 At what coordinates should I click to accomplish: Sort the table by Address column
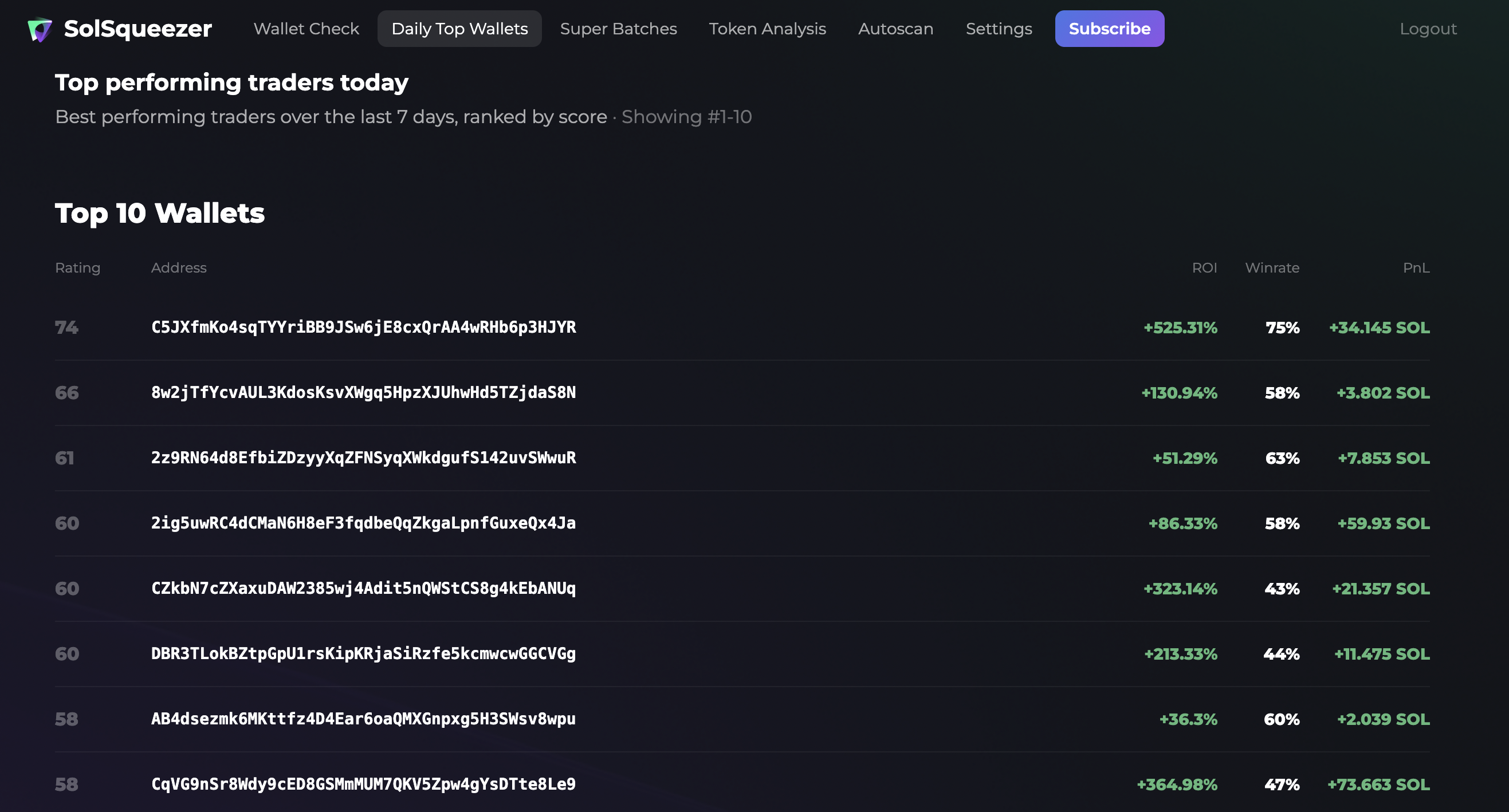179,267
